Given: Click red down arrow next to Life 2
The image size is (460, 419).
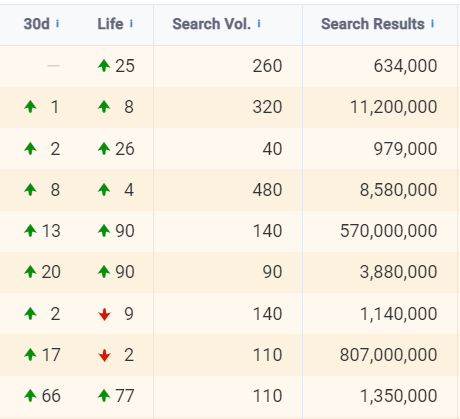Looking at the screenshot, I should (x=104, y=356).
